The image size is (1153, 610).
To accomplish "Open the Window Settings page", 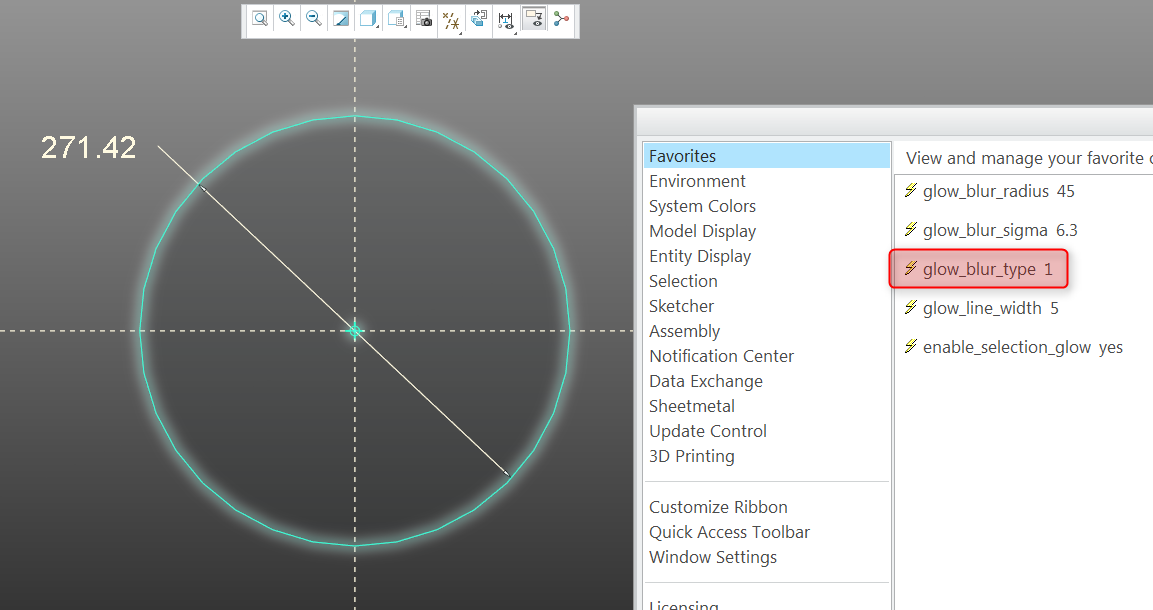I will [x=713, y=557].
